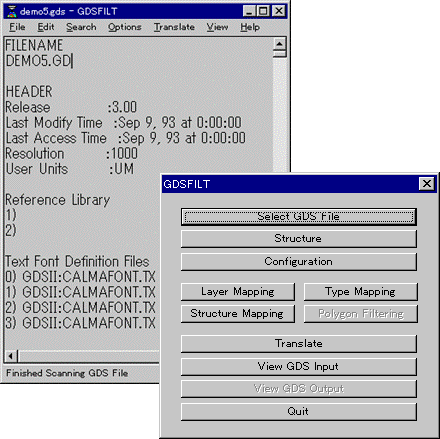Open the File menu
The width and height of the screenshot is (440, 439).
pyautogui.click(x=17, y=27)
